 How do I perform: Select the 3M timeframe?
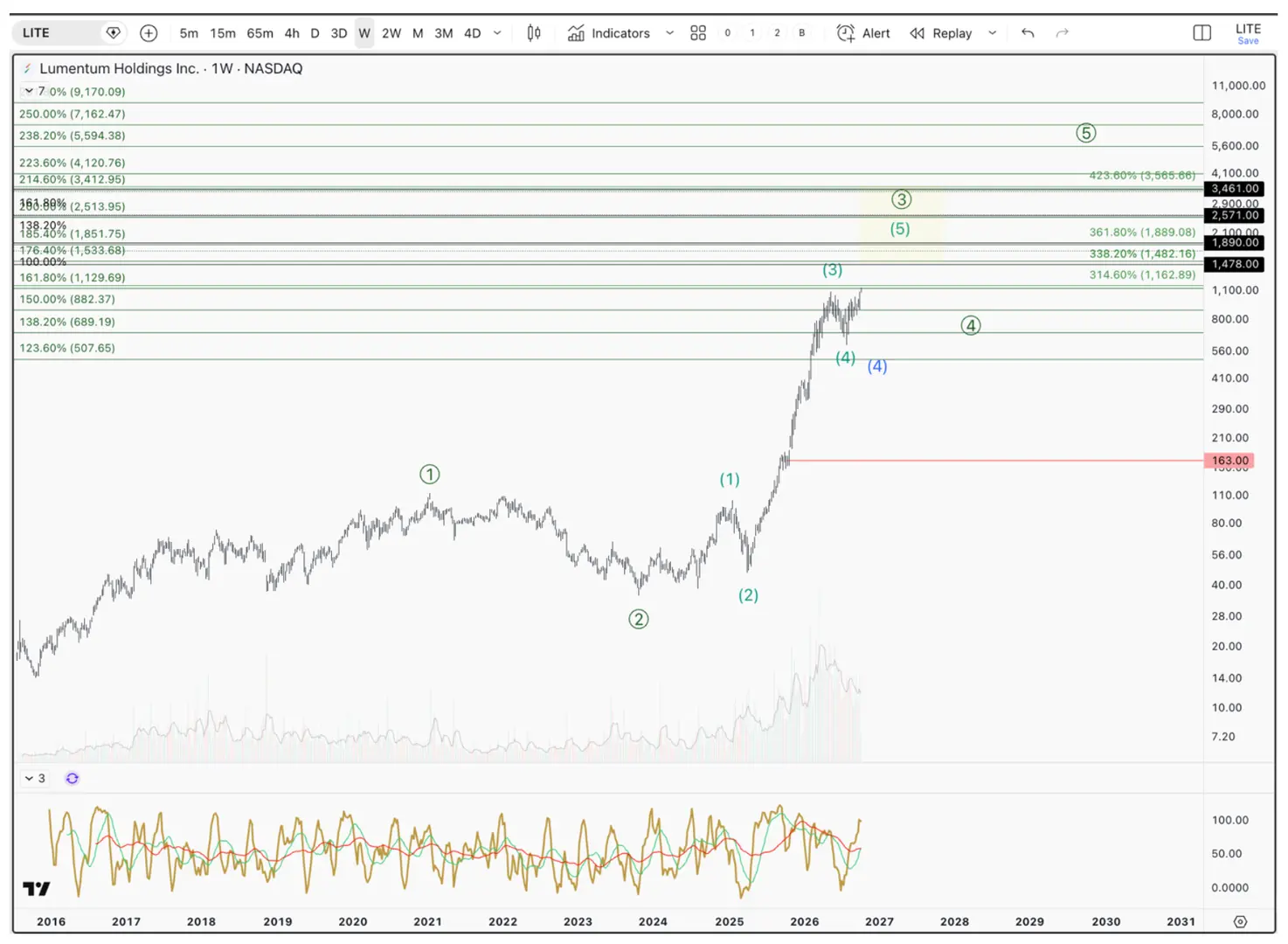[444, 33]
